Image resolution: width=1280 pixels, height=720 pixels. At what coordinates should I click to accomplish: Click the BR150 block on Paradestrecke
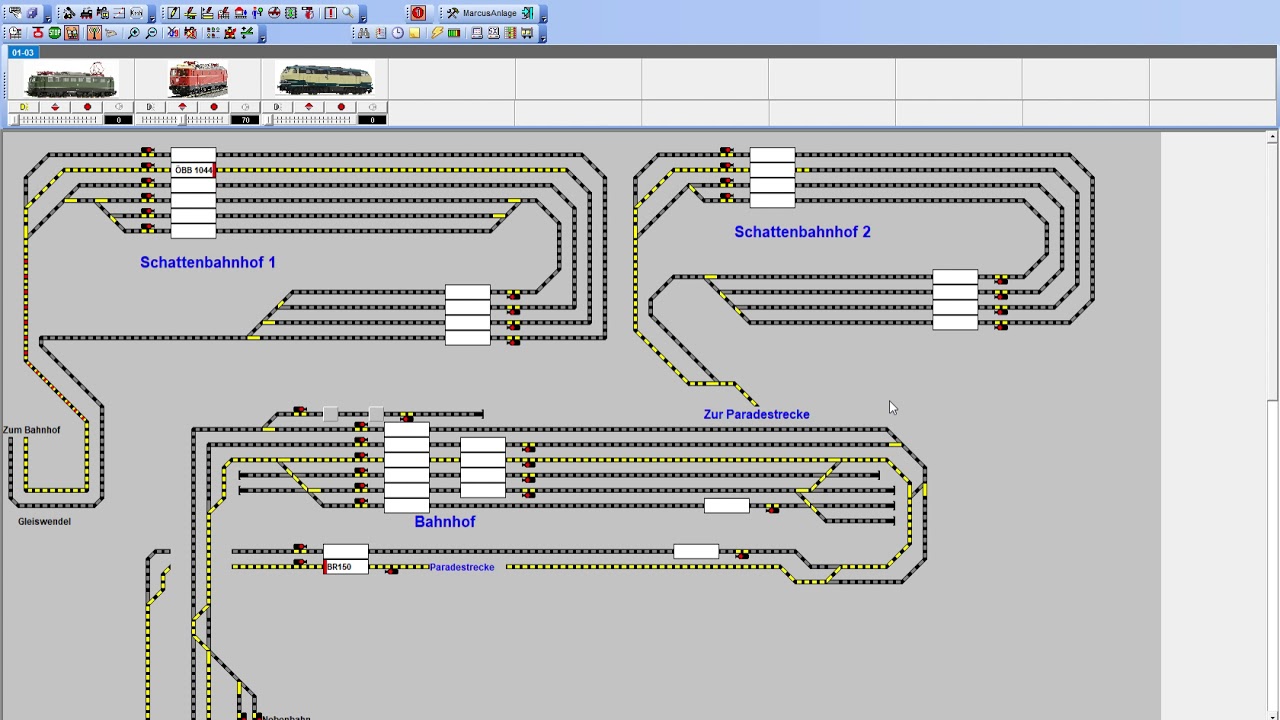tap(346, 567)
